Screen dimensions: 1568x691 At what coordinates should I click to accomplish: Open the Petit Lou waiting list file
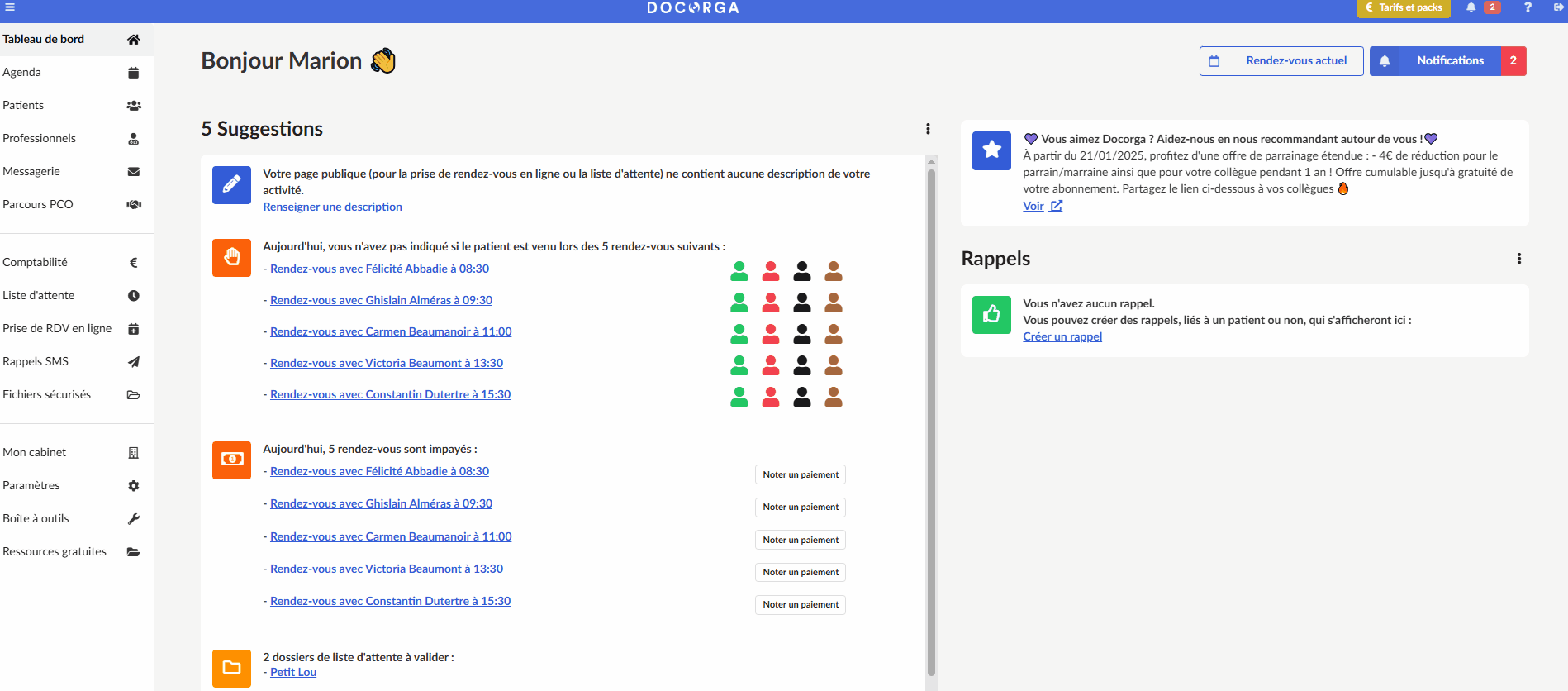click(293, 672)
